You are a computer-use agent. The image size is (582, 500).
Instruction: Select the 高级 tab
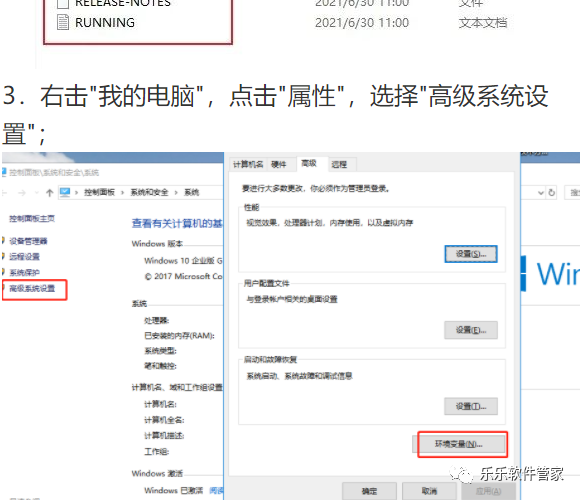click(309, 163)
